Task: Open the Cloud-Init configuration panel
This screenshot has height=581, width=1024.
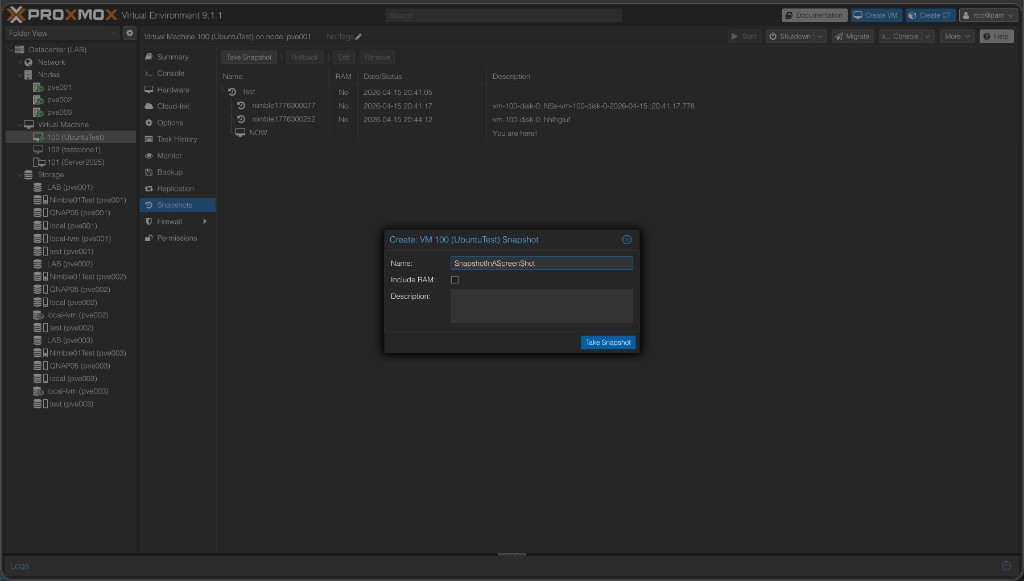Action: 172,106
